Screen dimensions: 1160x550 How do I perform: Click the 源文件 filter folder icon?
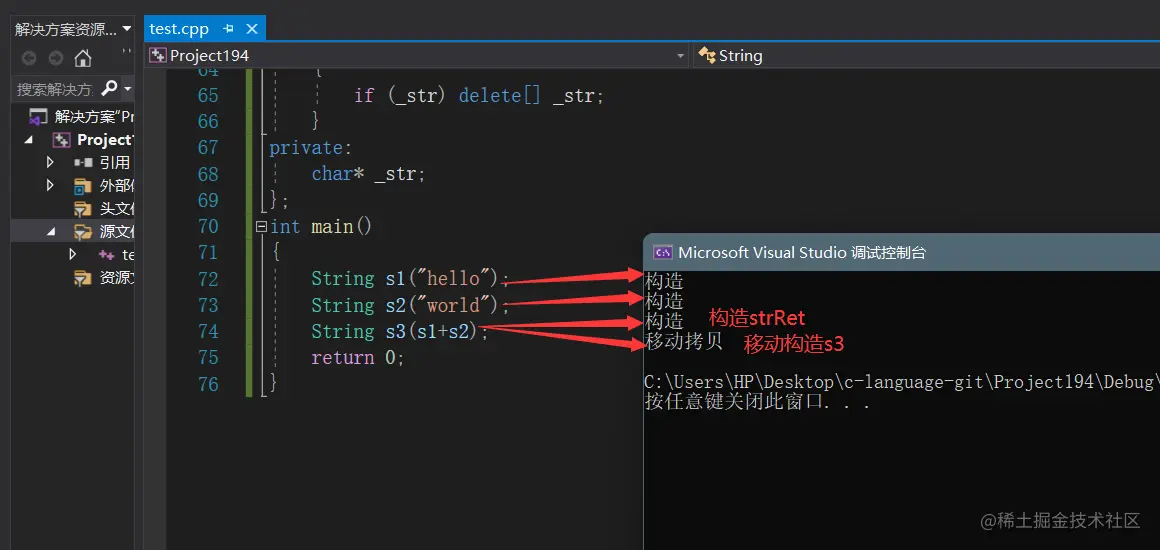(82, 232)
